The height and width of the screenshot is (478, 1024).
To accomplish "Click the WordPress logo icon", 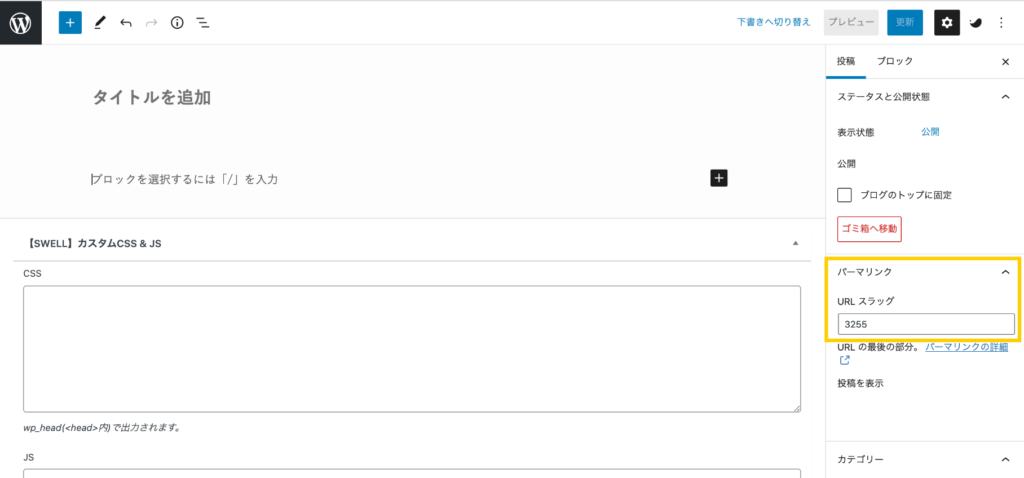I will [21, 23].
